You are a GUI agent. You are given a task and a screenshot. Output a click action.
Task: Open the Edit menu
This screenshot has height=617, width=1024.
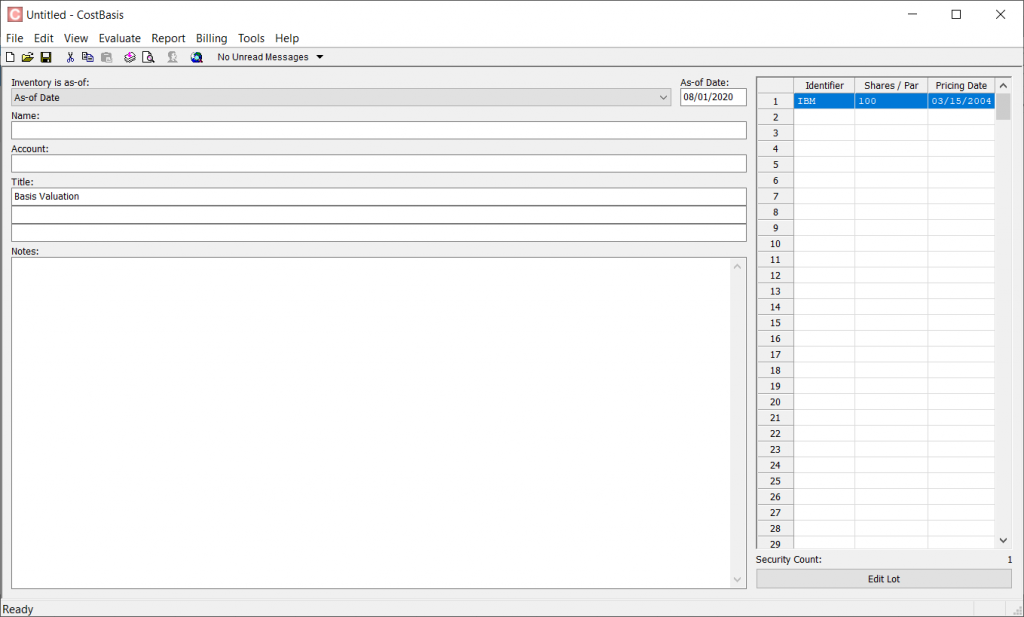[x=44, y=39]
